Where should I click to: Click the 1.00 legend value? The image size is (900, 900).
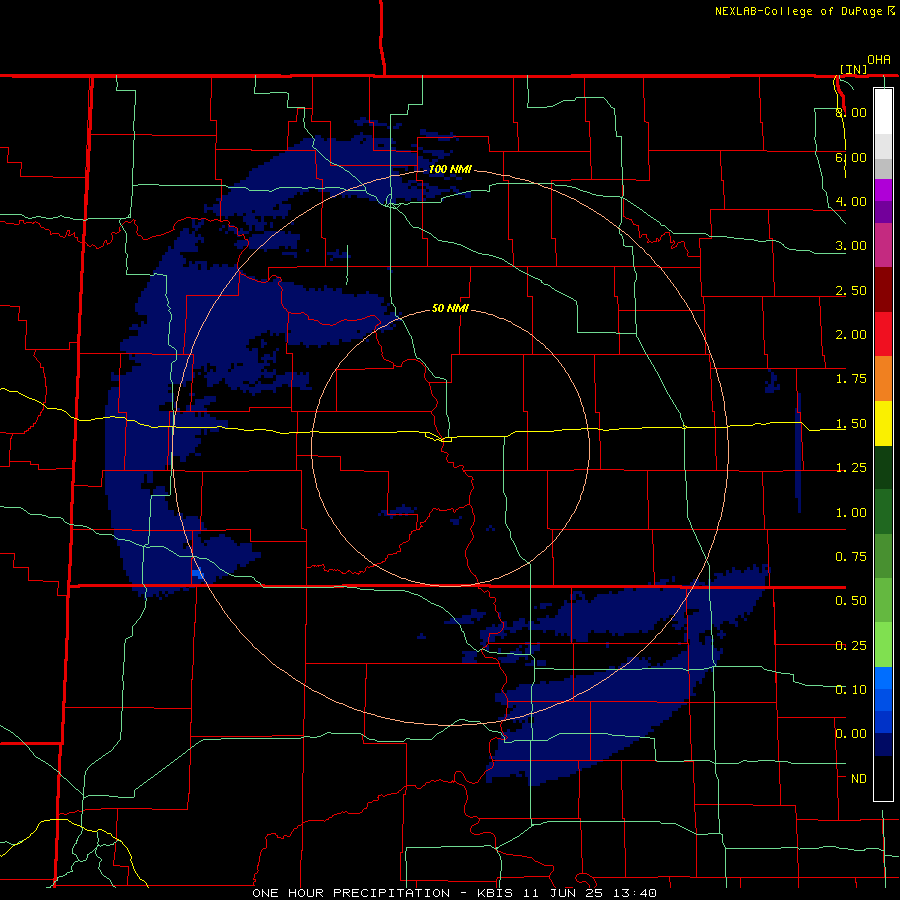pyautogui.click(x=851, y=513)
